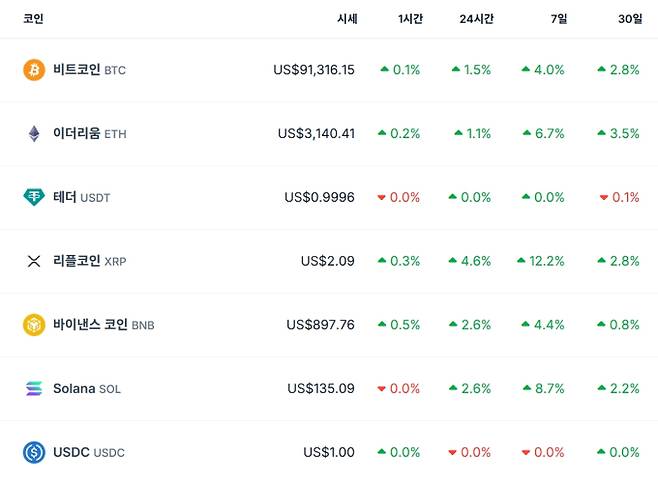
Task: Click the USDC blue logo icon
Action: click(x=34, y=452)
